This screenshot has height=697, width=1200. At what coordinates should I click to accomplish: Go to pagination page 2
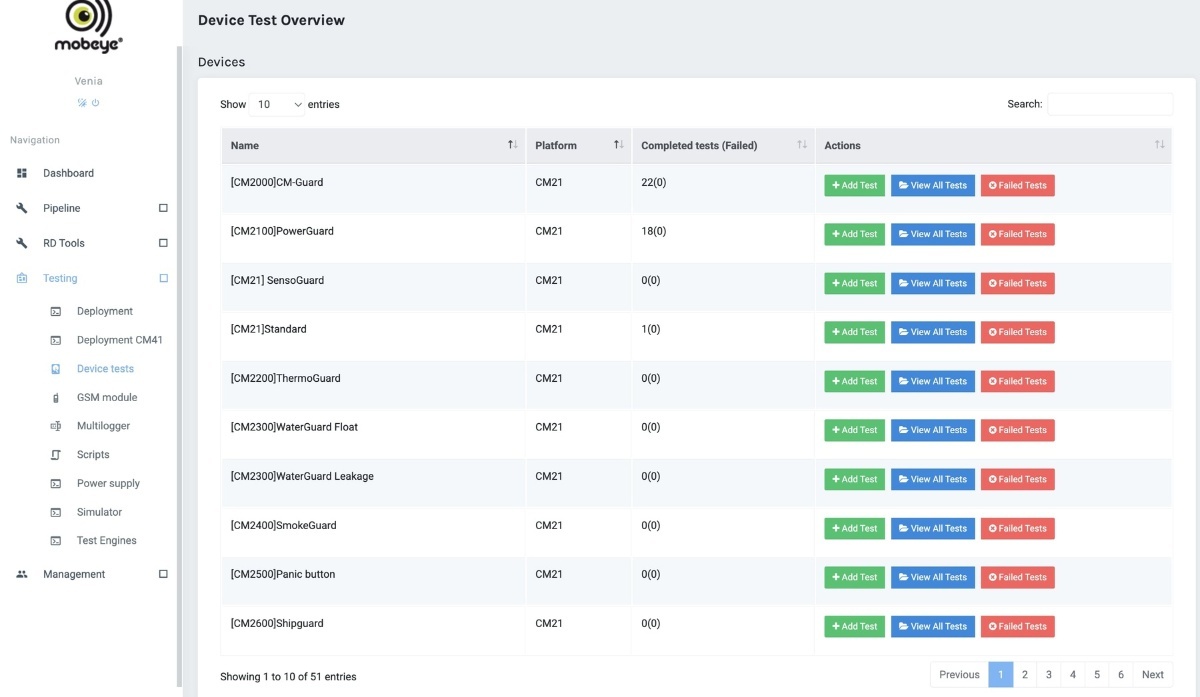point(1025,674)
